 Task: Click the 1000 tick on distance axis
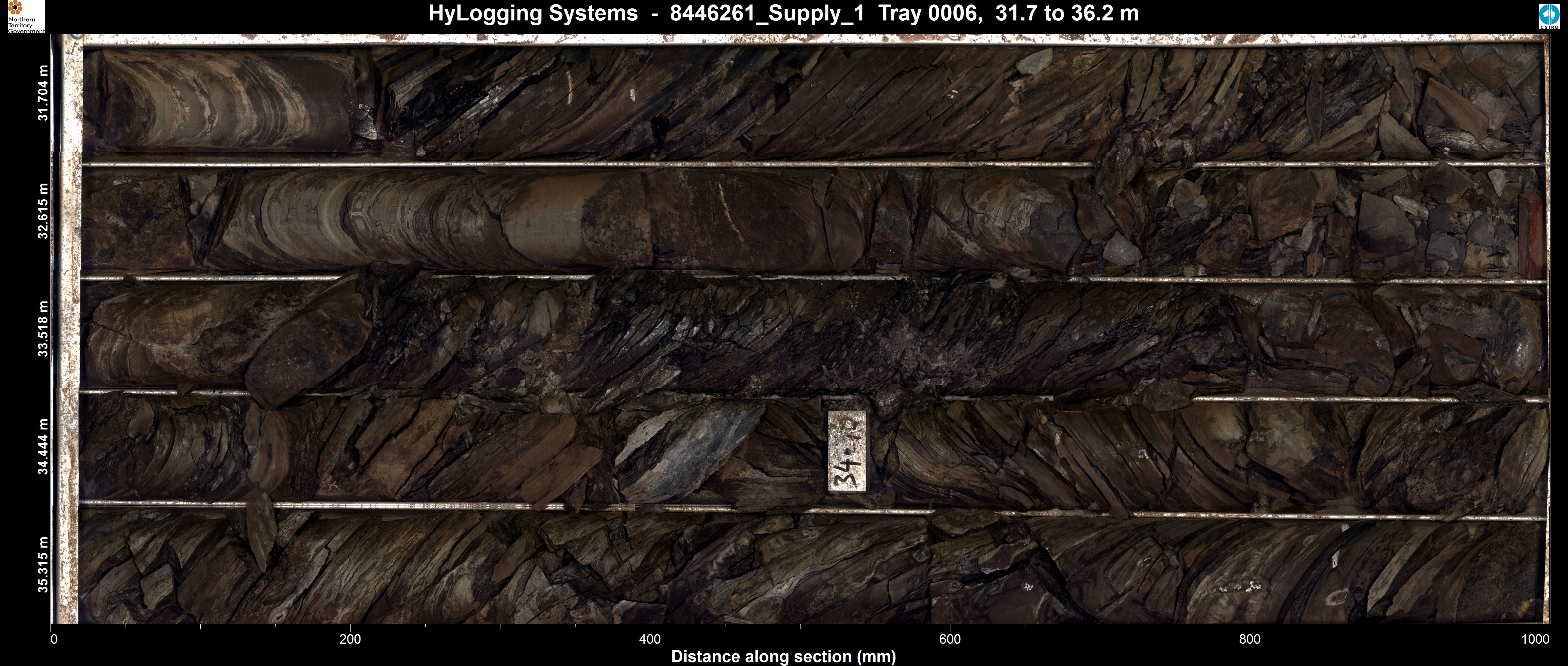point(1535,639)
